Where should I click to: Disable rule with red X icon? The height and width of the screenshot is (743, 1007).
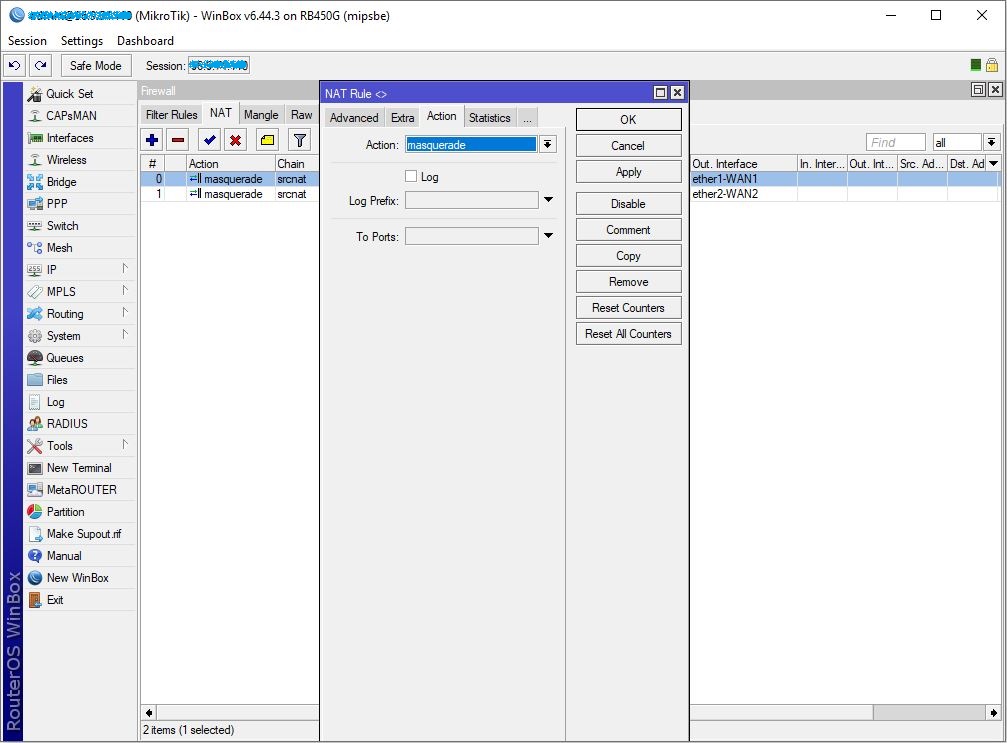(236, 140)
